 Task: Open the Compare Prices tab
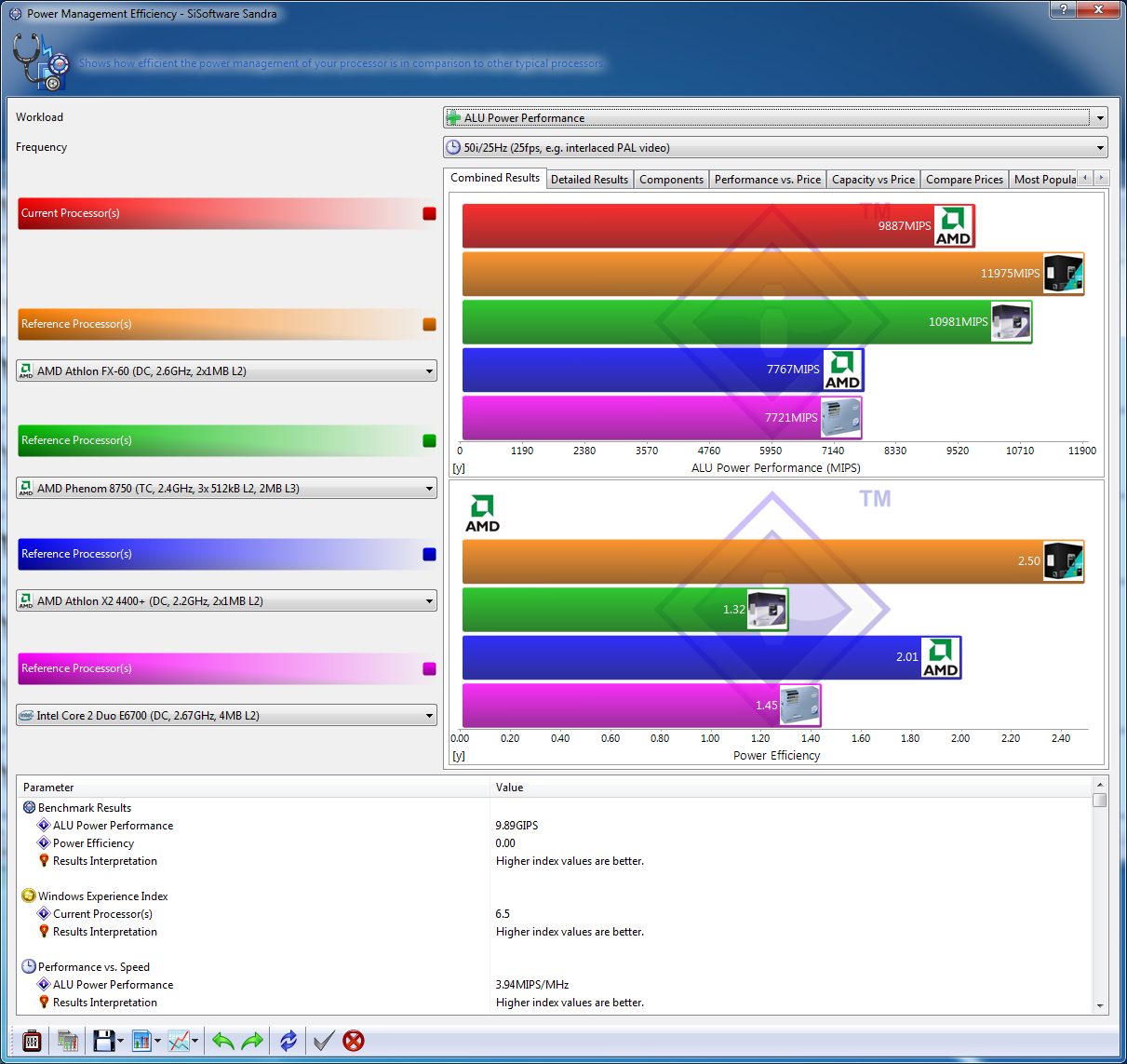[x=964, y=180]
